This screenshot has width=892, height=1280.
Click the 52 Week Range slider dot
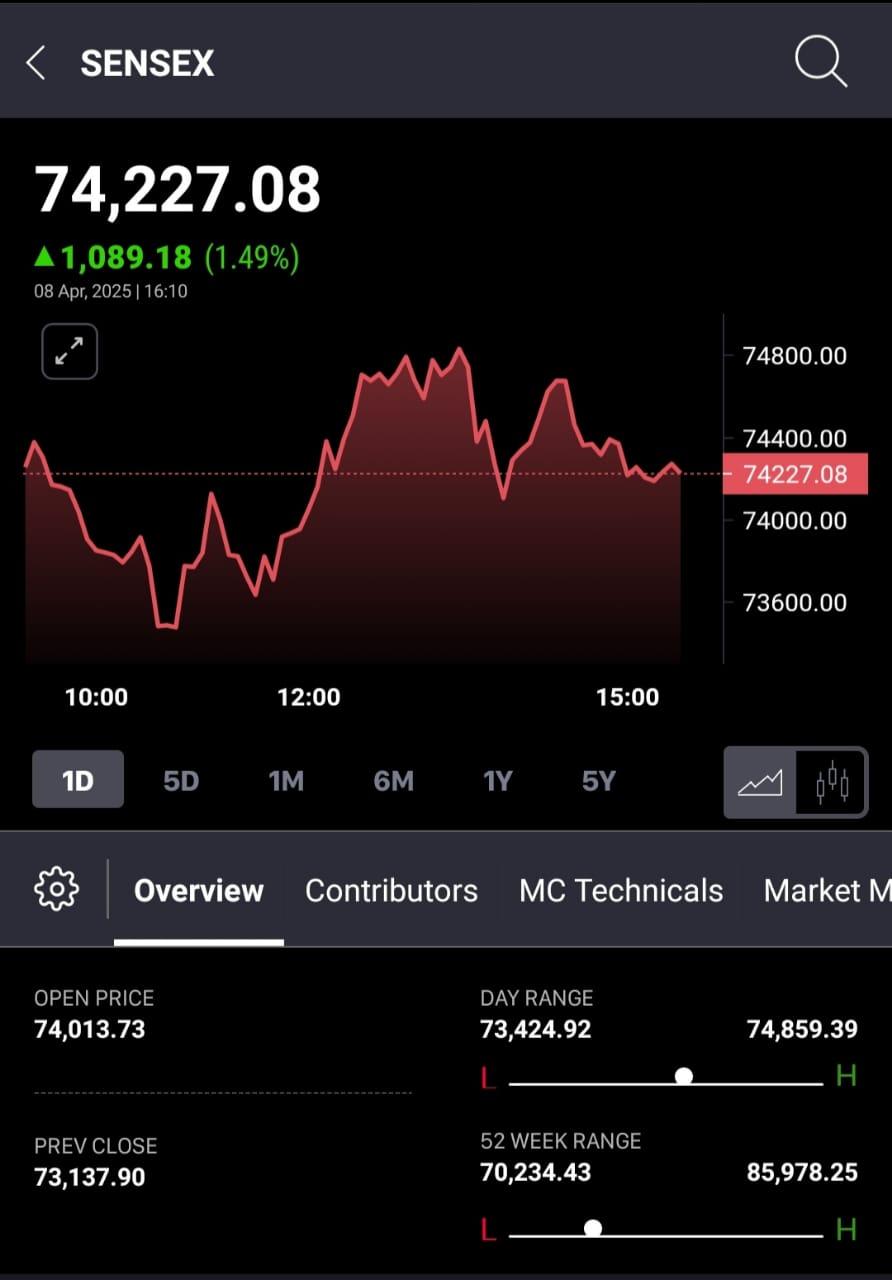click(593, 1228)
